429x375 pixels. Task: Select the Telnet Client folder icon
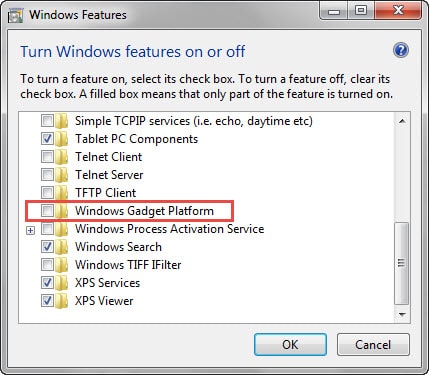[x=61, y=157]
